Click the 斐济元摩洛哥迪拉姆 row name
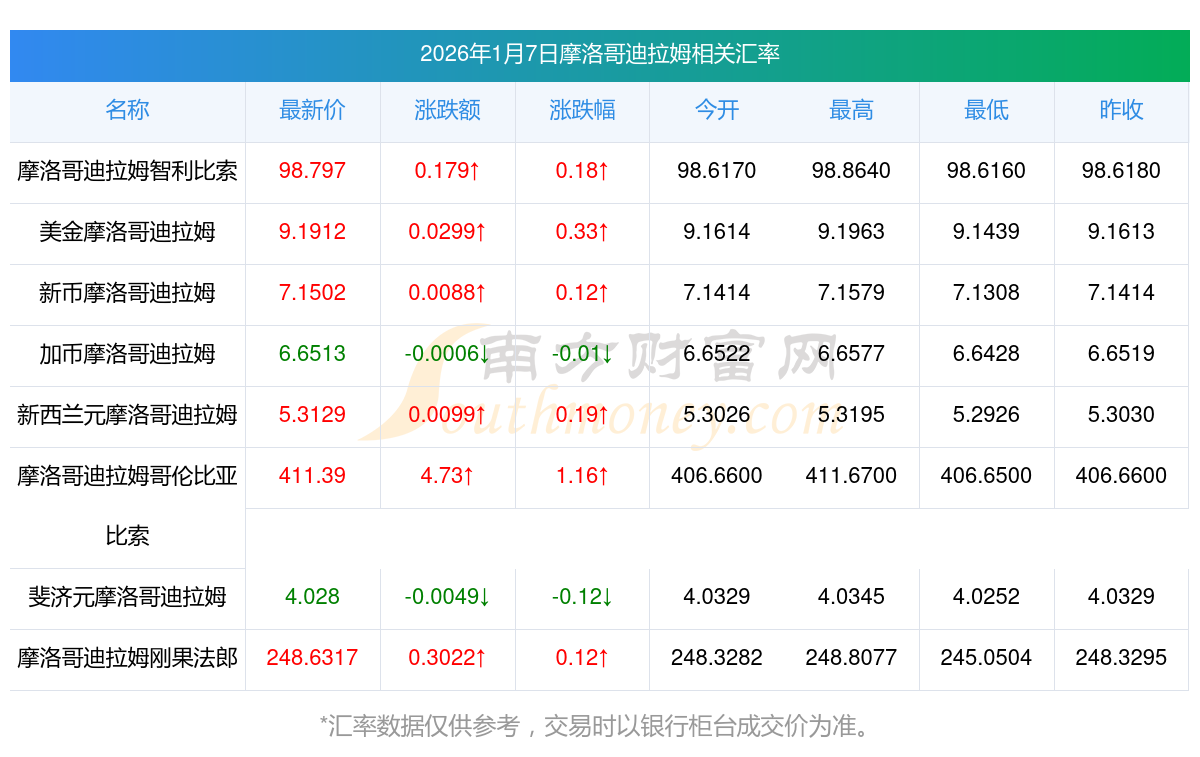This screenshot has width=1200, height=757. point(127,598)
